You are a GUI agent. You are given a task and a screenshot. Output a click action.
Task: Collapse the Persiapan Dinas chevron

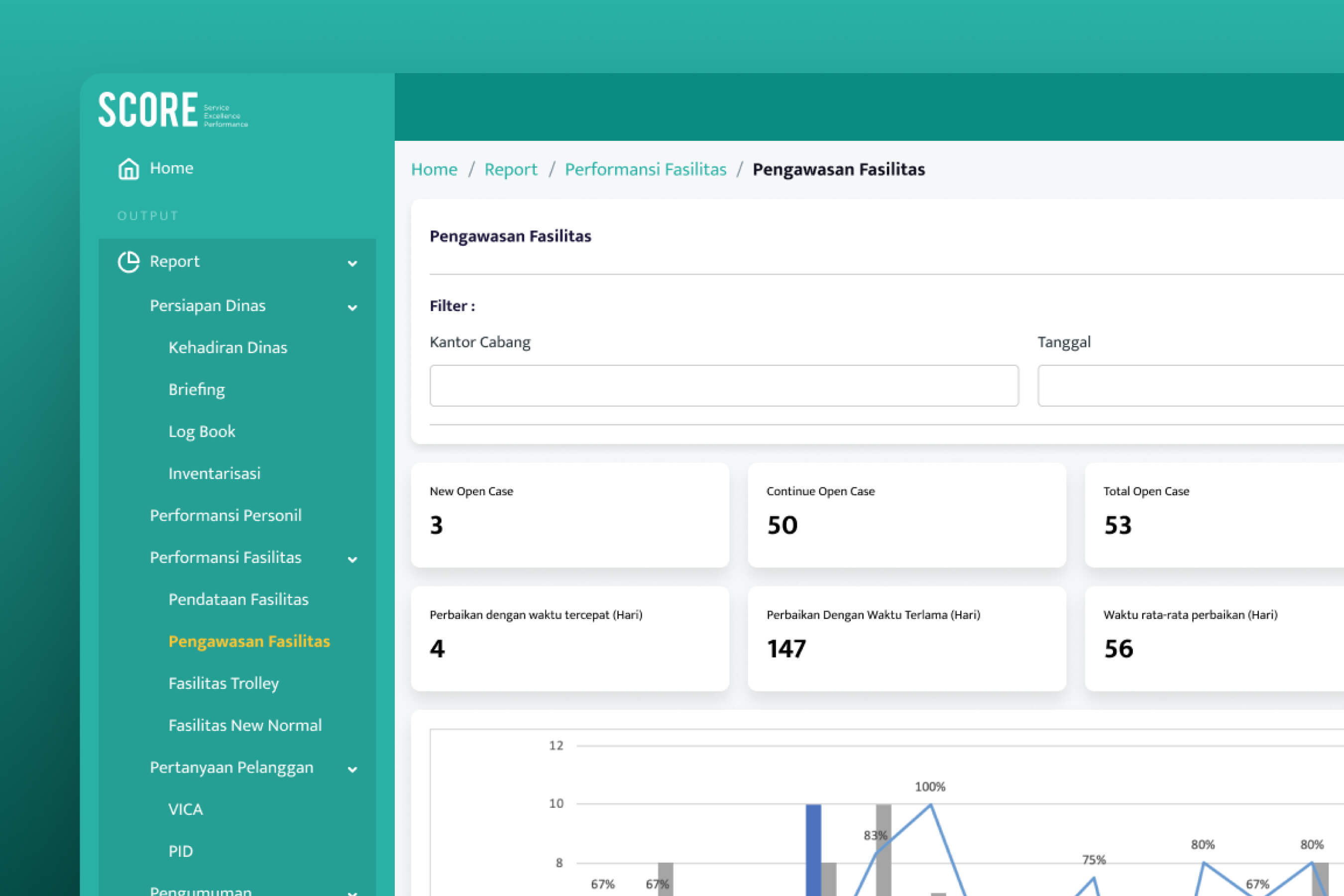click(352, 308)
